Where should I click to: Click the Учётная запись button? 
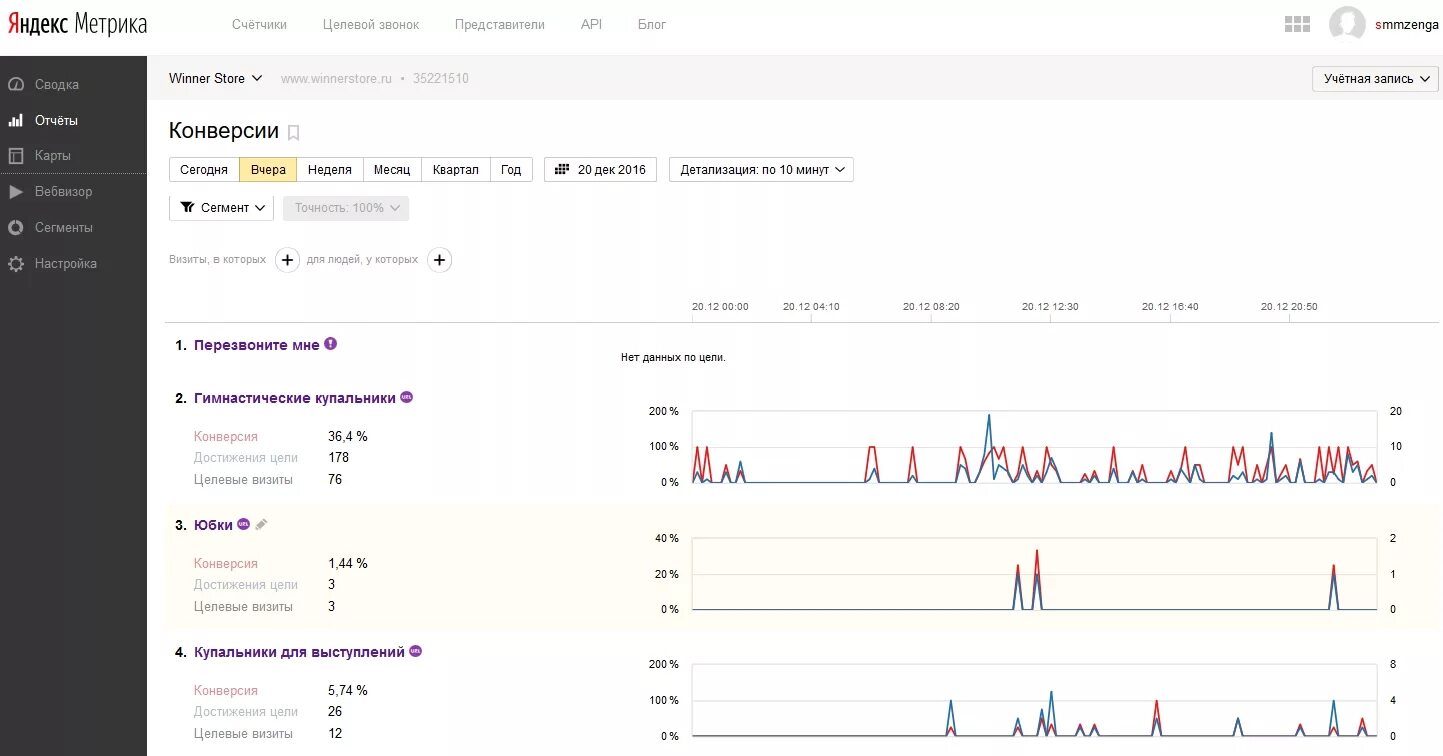pos(1374,79)
